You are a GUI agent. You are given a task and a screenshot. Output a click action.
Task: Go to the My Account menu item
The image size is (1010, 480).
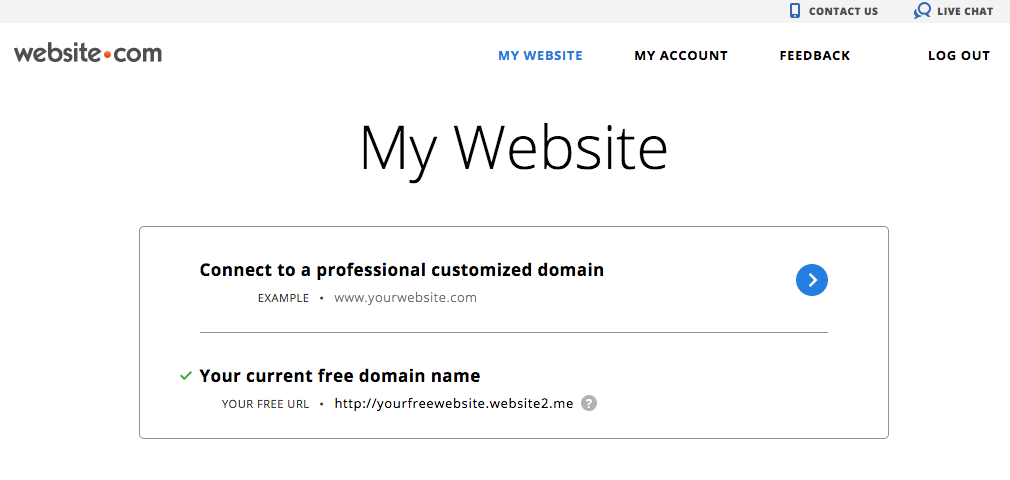pos(681,56)
